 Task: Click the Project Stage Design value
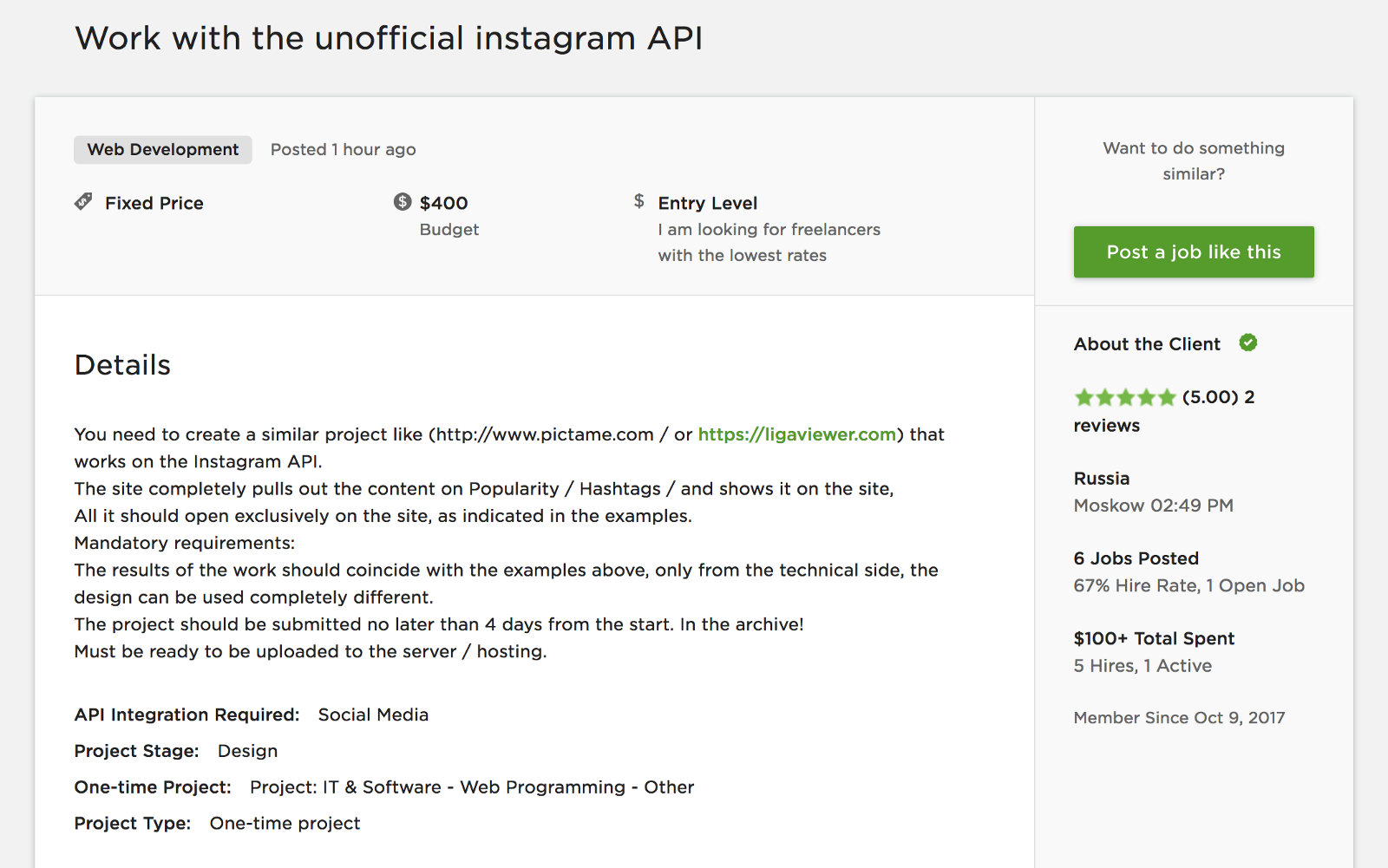[247, 751]
